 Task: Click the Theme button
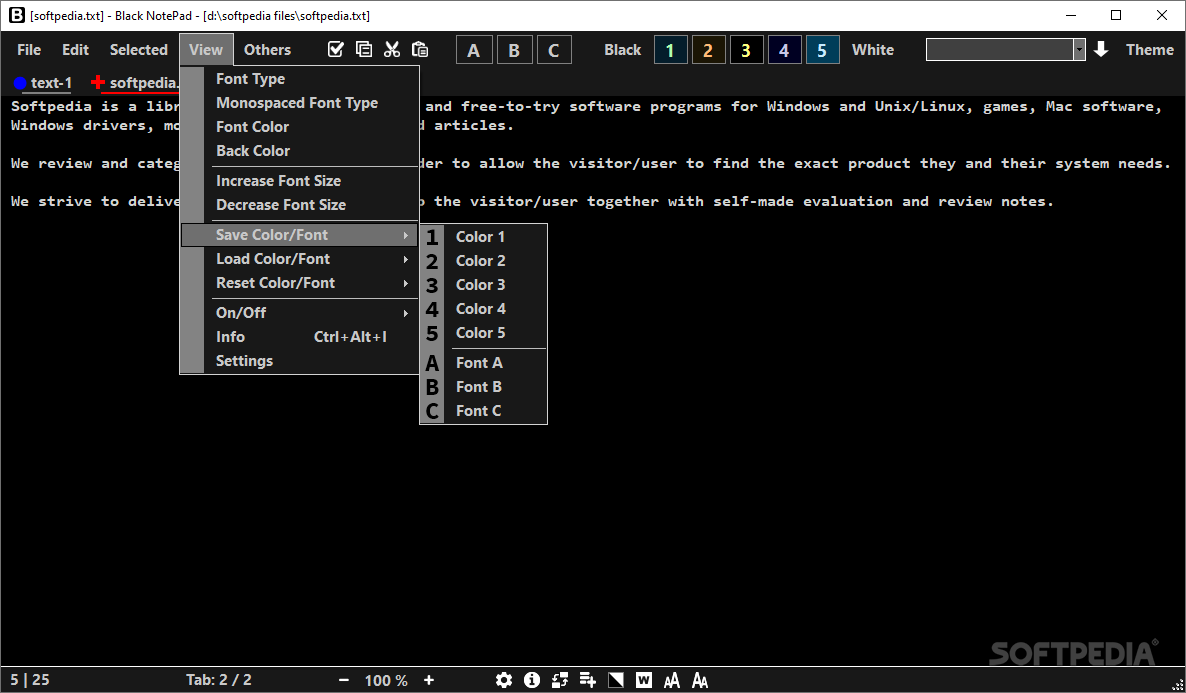click(x=1150, y=50)
